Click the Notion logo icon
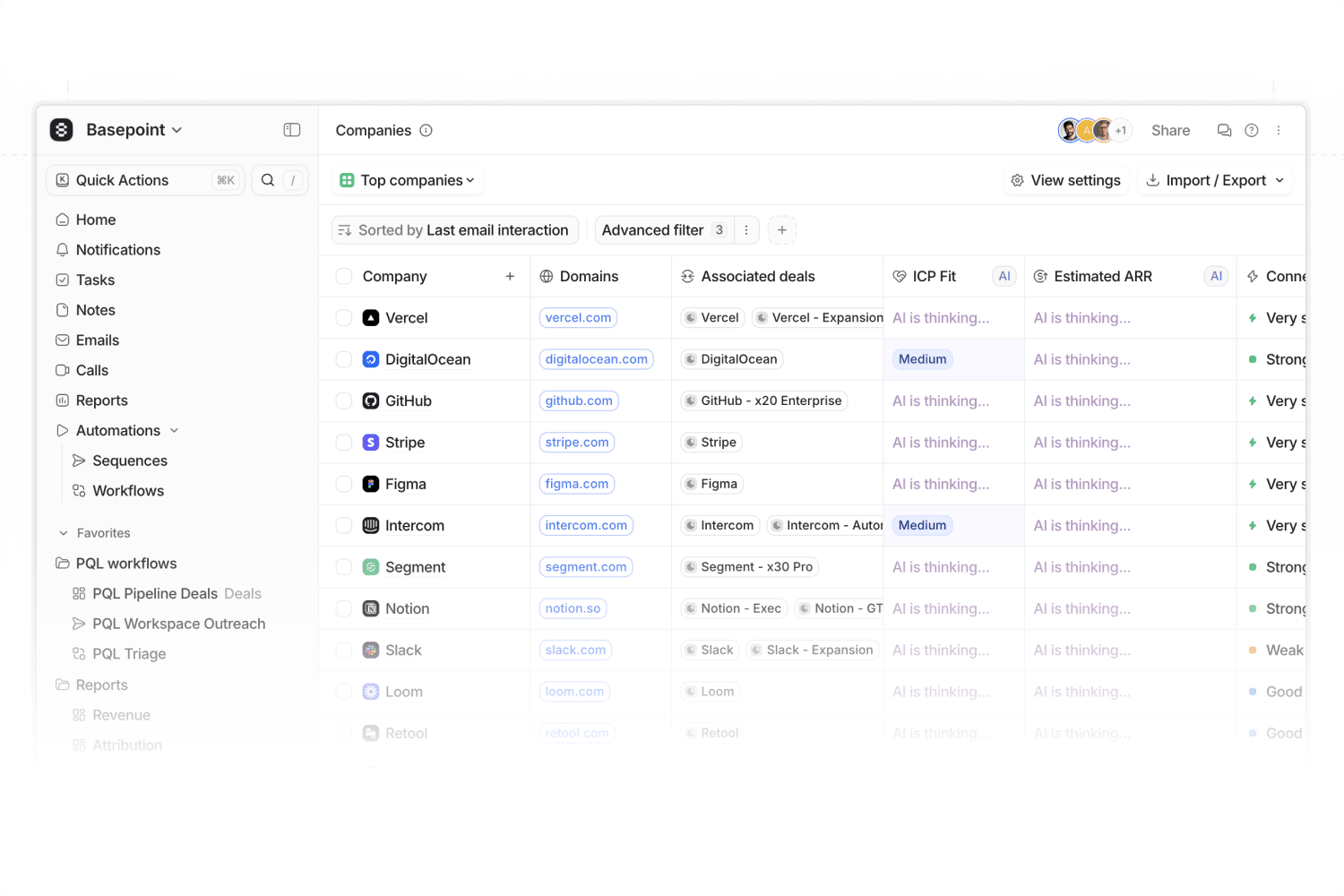 pos(371,608)
